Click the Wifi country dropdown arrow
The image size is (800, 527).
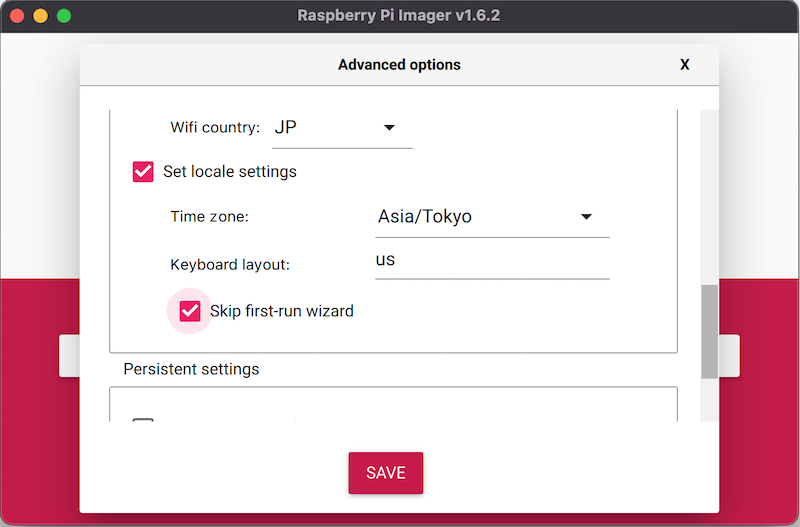[389, 128]
